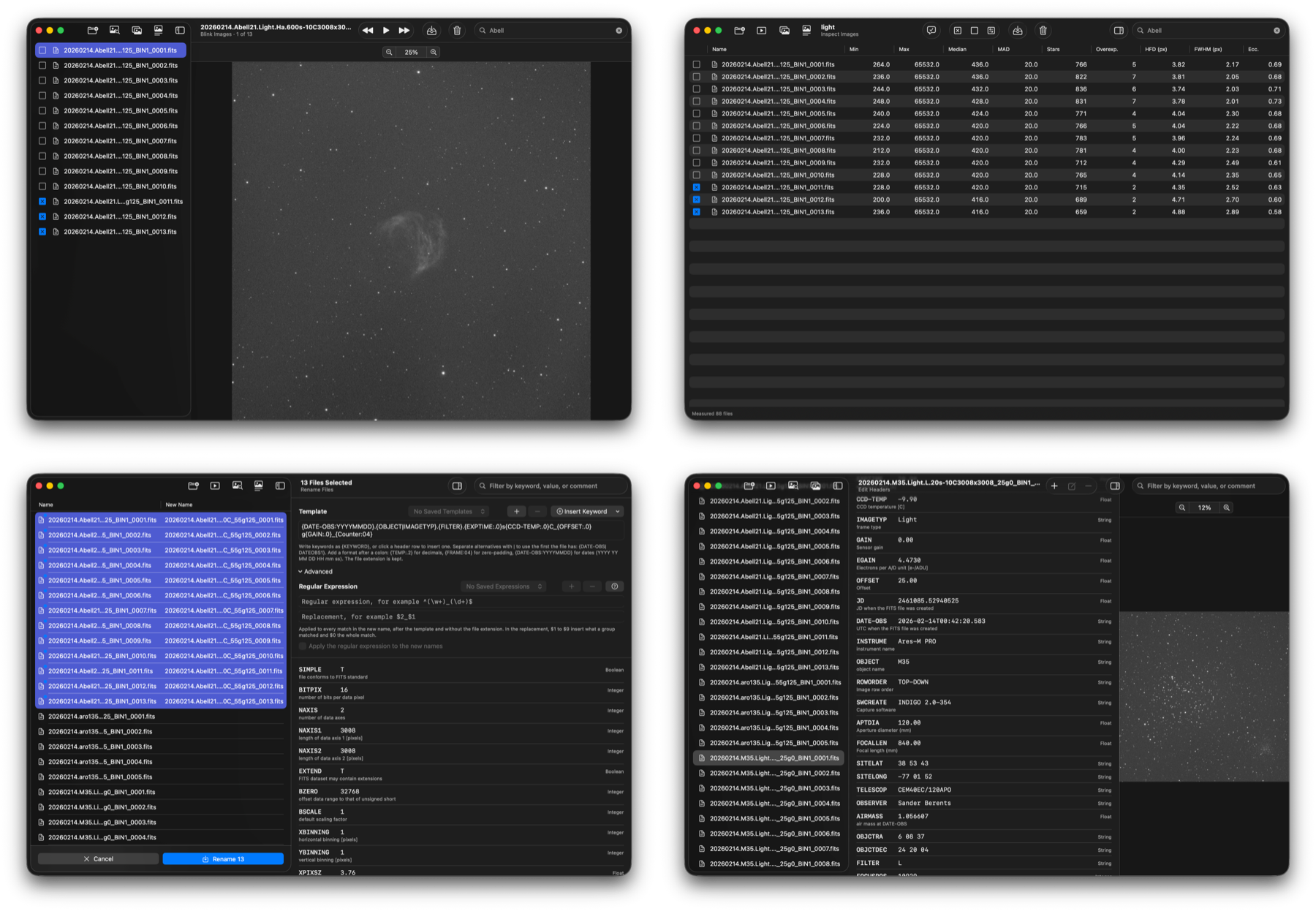The width and height of the screenshot is (1316, 911).
Task: Select M35 BIN1_0003.fits in Edit Headers file list
Action: (768, 789)
